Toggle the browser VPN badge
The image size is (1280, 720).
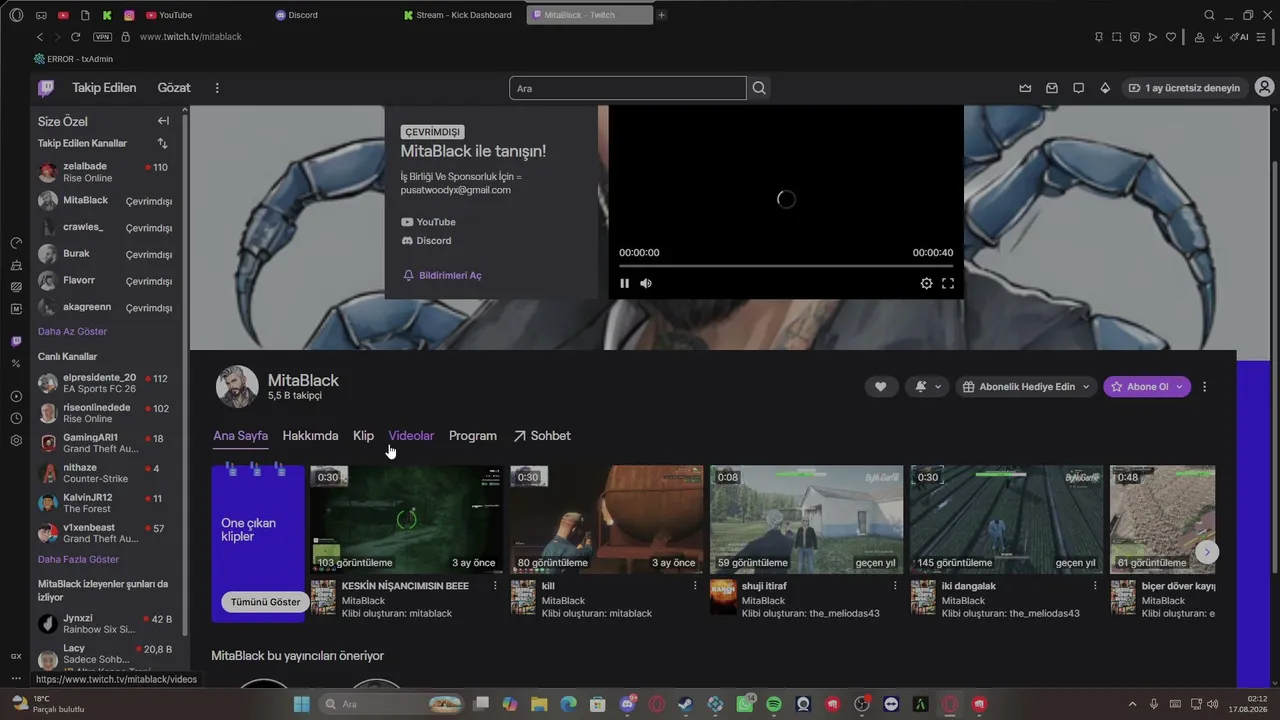pyautogui.click(x=102, y=37)
